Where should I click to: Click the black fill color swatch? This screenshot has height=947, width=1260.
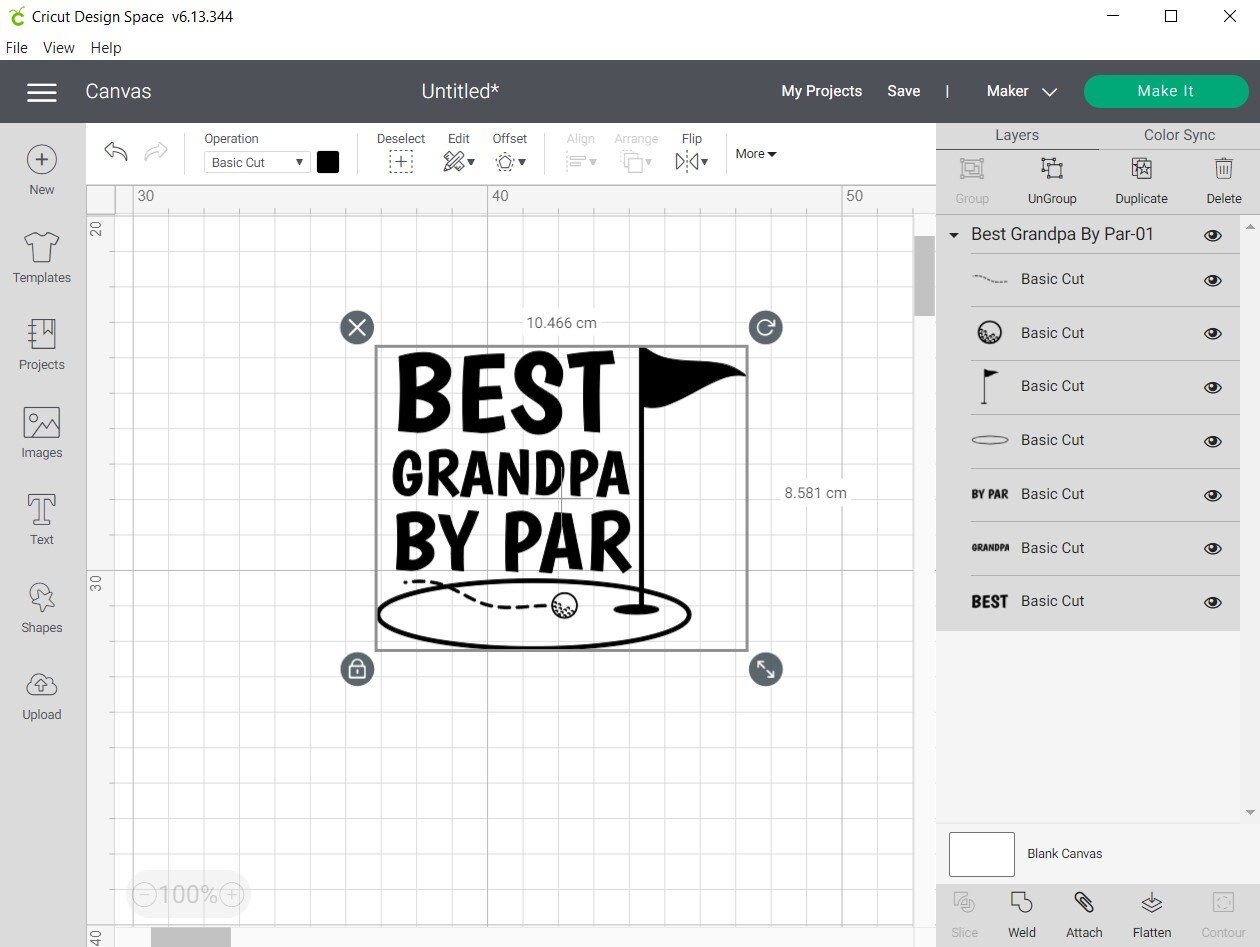328,161
